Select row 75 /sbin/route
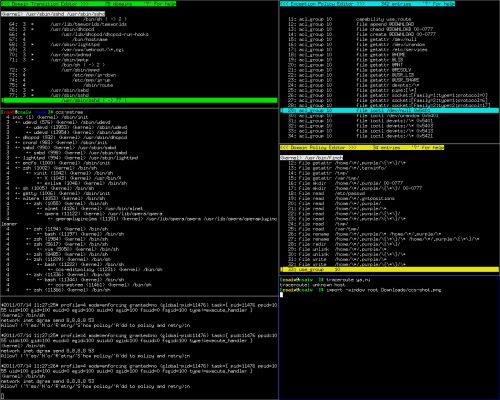The image size is (500, 400). pos(61,85)
